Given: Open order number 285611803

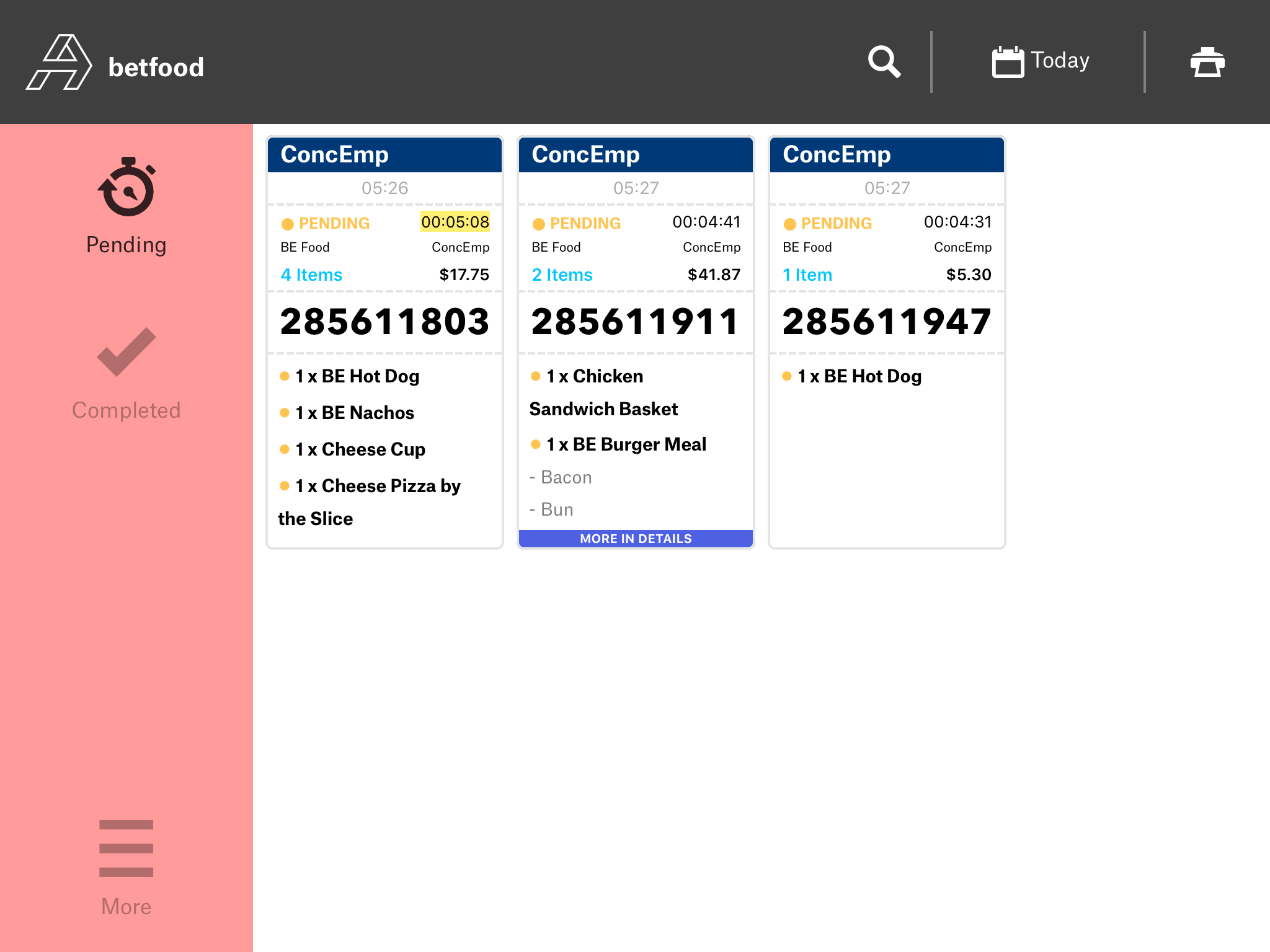Looking at the screenshot, I should pos(384,322).
